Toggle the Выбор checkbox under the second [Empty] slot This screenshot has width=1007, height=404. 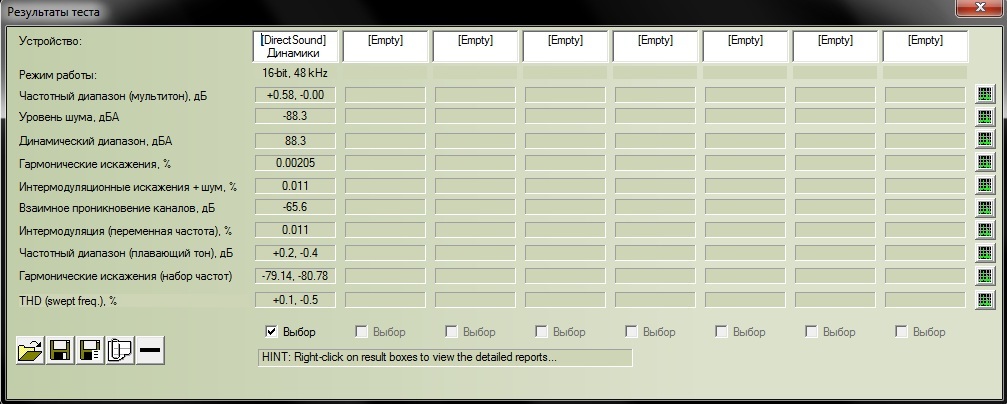tap(451, 332)
